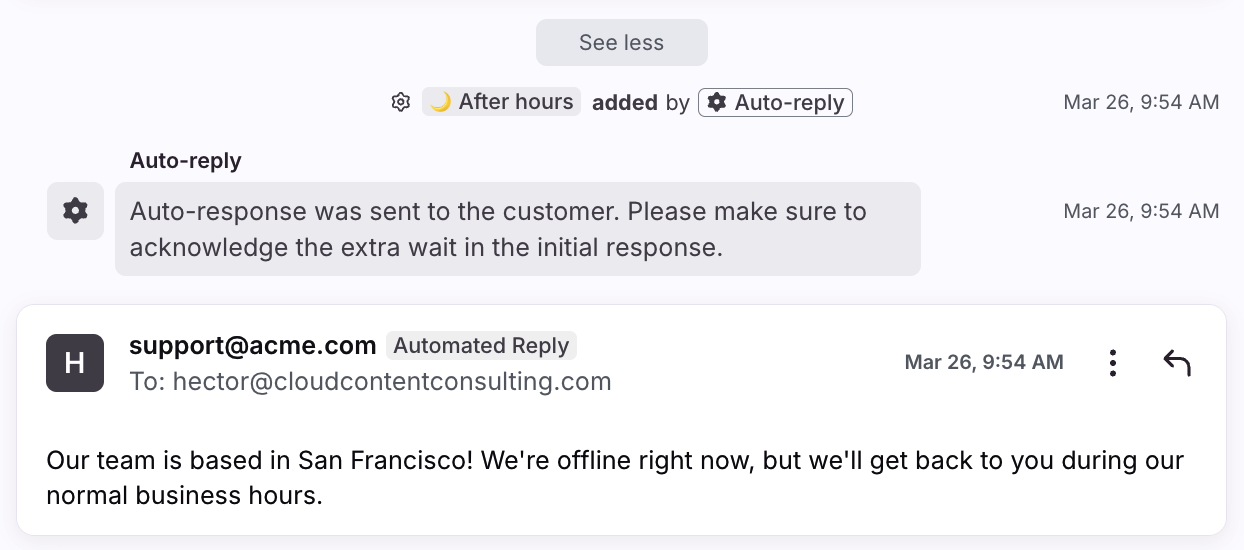Click the support@acme.com sender address
Screen dimensions: 1244x550
pyautogui.click(x=252, y=346)
